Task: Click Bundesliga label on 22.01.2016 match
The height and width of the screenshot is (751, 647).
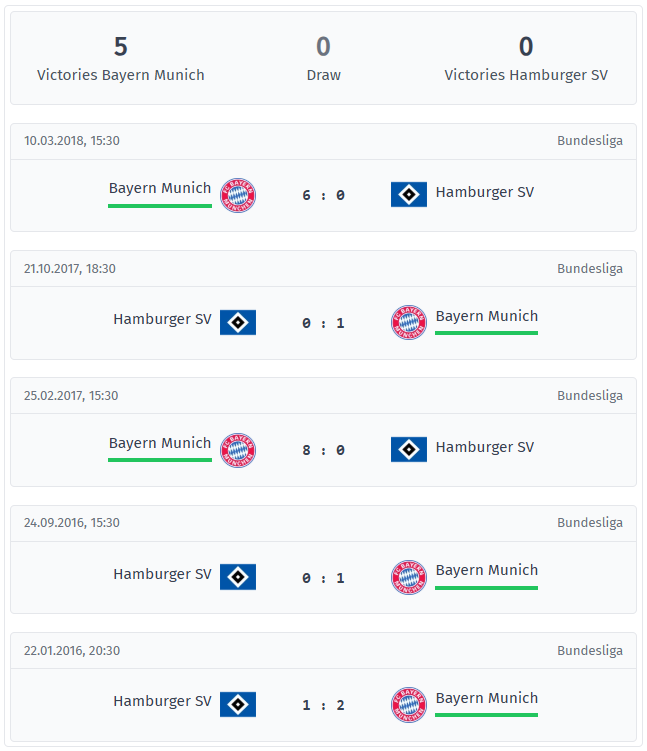Action: click(590, 651)
